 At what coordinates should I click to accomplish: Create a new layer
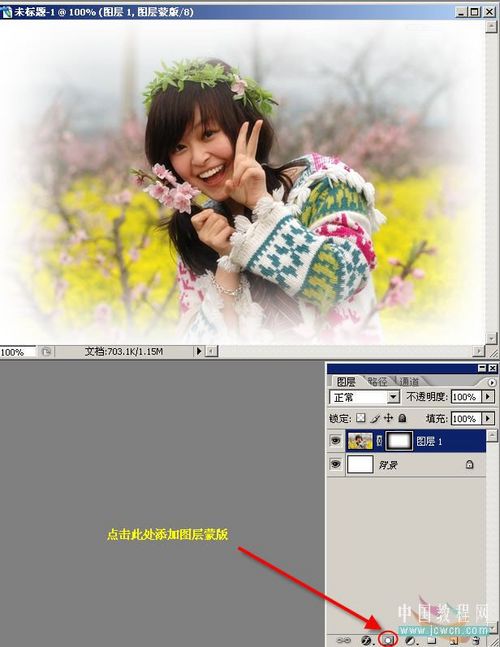click(454, 640)
